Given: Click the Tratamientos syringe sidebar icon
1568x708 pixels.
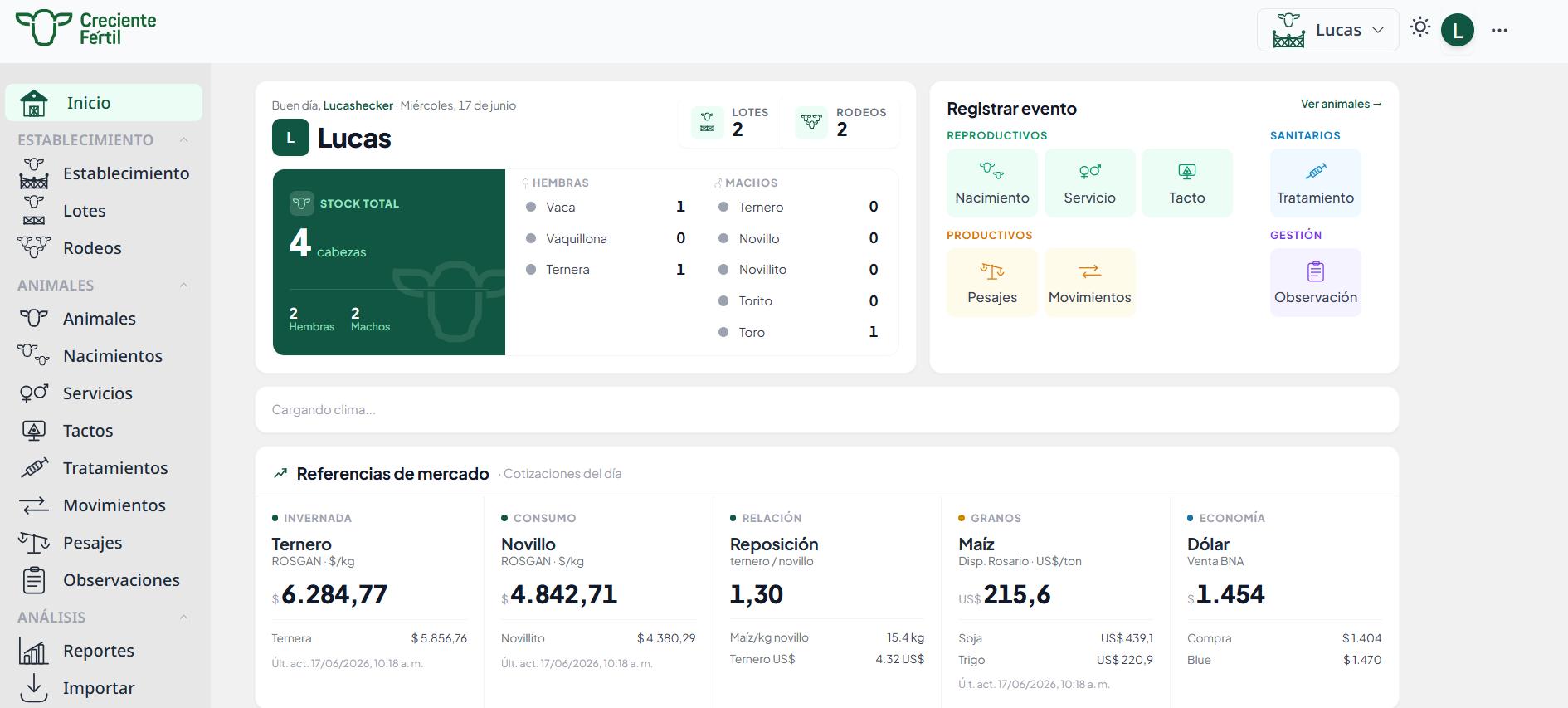Looking at the screenshot, I should (34, 468).
